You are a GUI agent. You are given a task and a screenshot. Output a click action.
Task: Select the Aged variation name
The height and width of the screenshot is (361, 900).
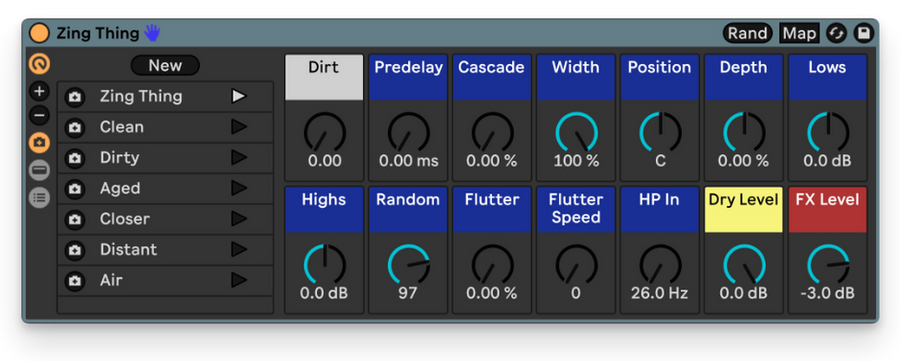click(120, 188)
